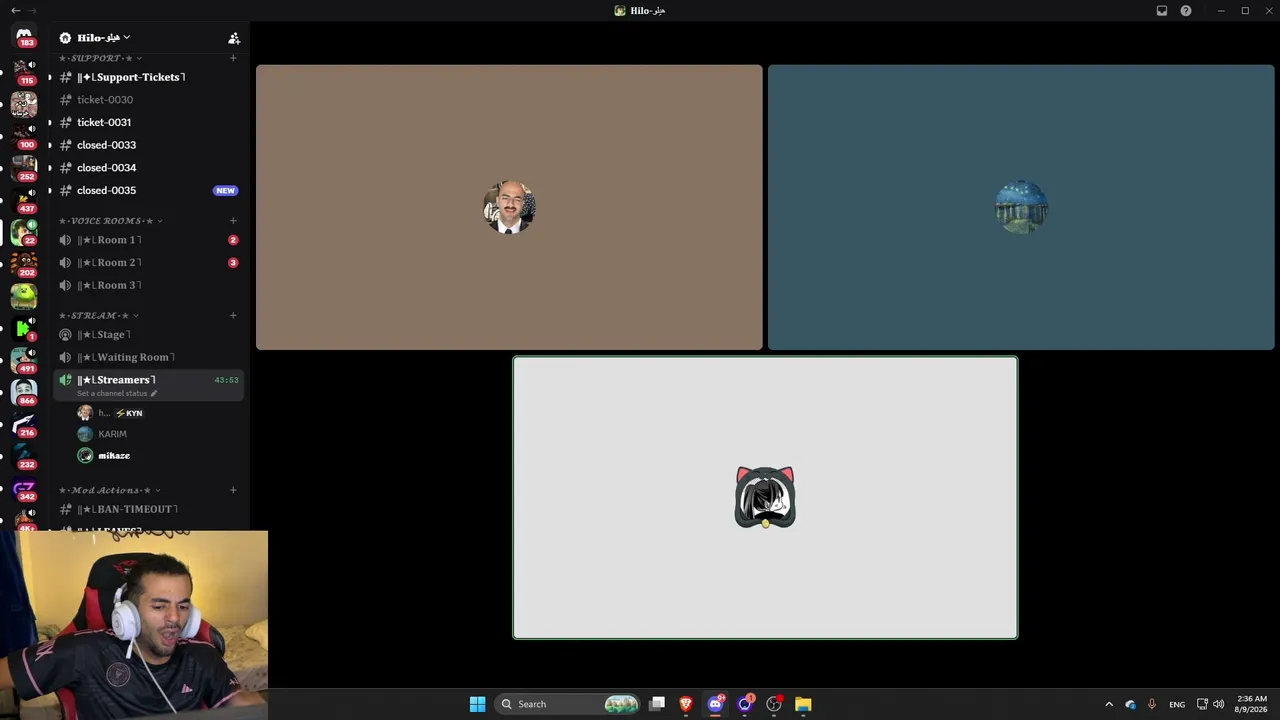Image resolution: width=1280 pixels, height=720 pixels.
Task: Open the server icon with 115 badge
Action: coord(24,72)
